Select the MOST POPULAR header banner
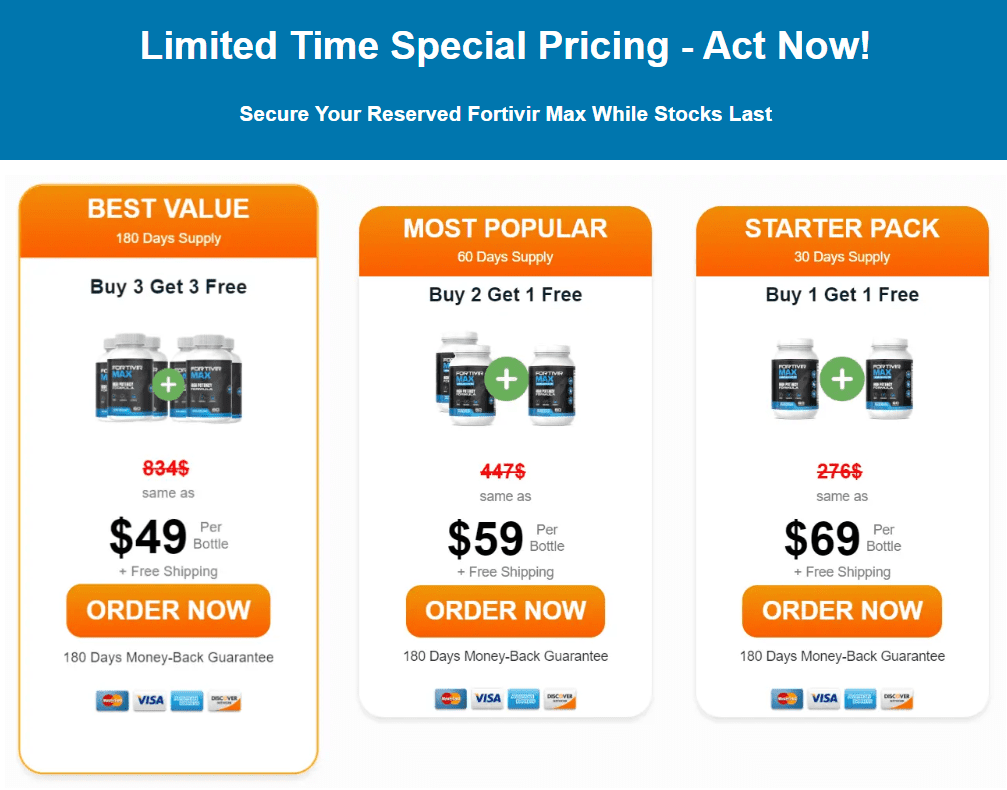 [x=505, y=241]
